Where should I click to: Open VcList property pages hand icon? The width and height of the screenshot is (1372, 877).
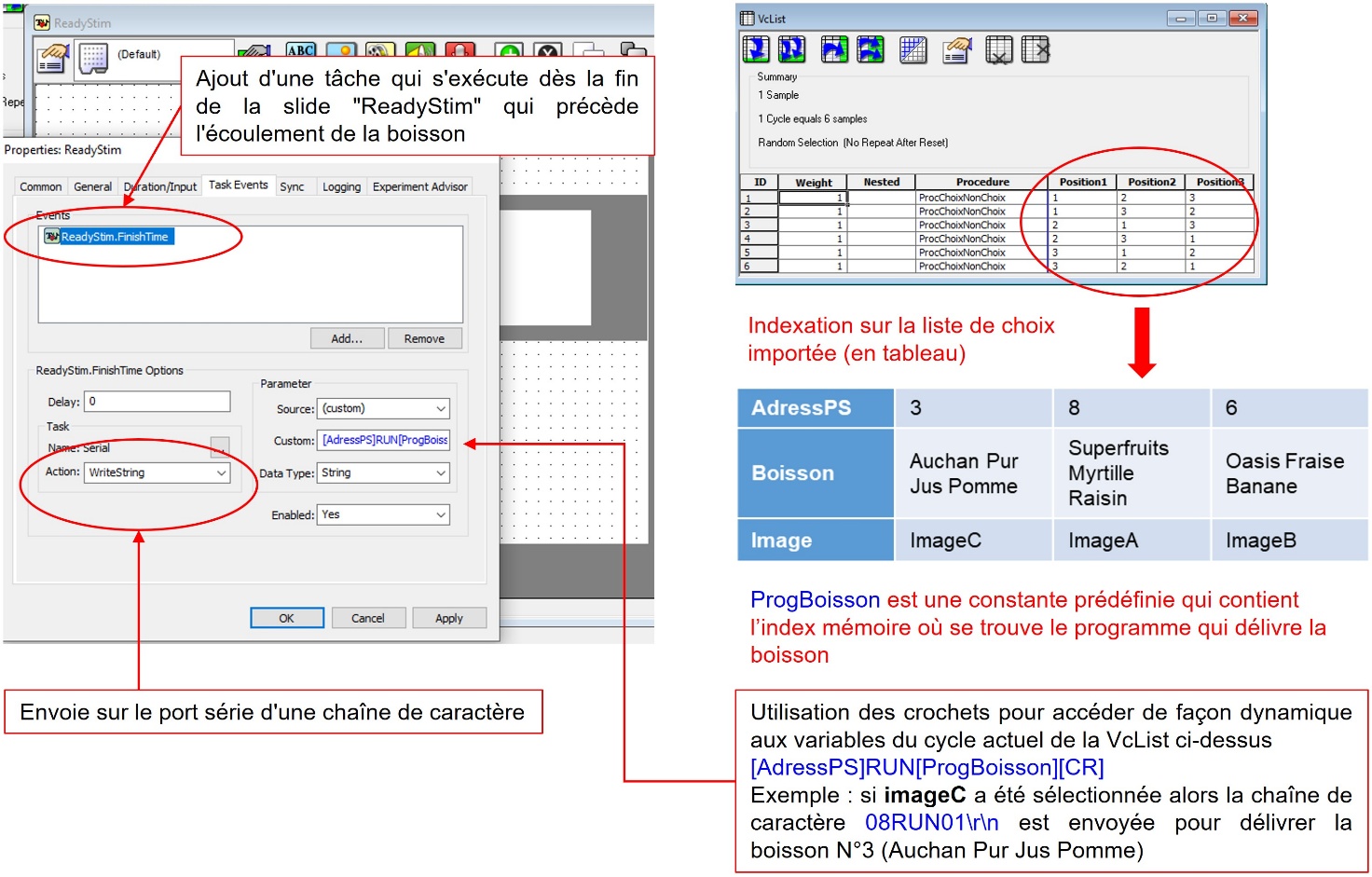[956, 49]
